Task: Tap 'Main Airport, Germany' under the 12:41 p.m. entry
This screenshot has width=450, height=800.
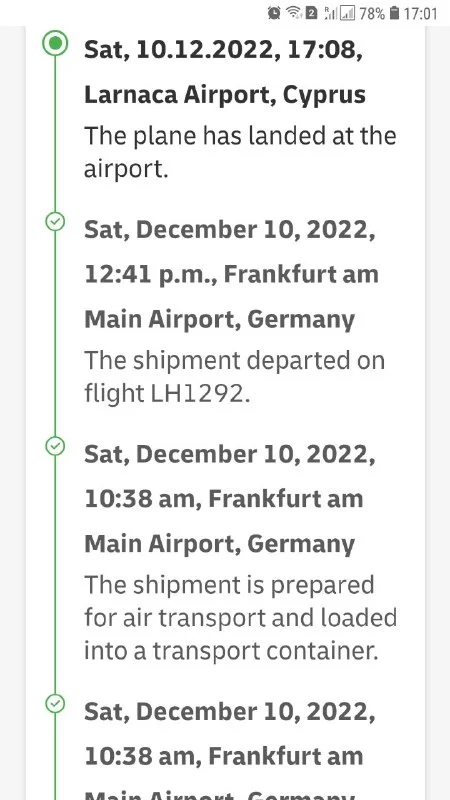Action: [x=219, y=320]
